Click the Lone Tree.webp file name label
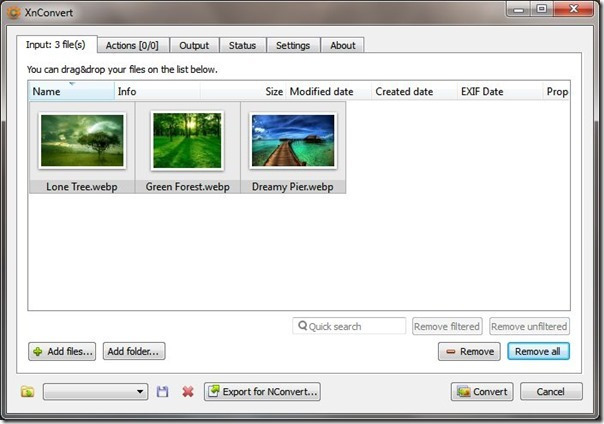 point(82,187)
